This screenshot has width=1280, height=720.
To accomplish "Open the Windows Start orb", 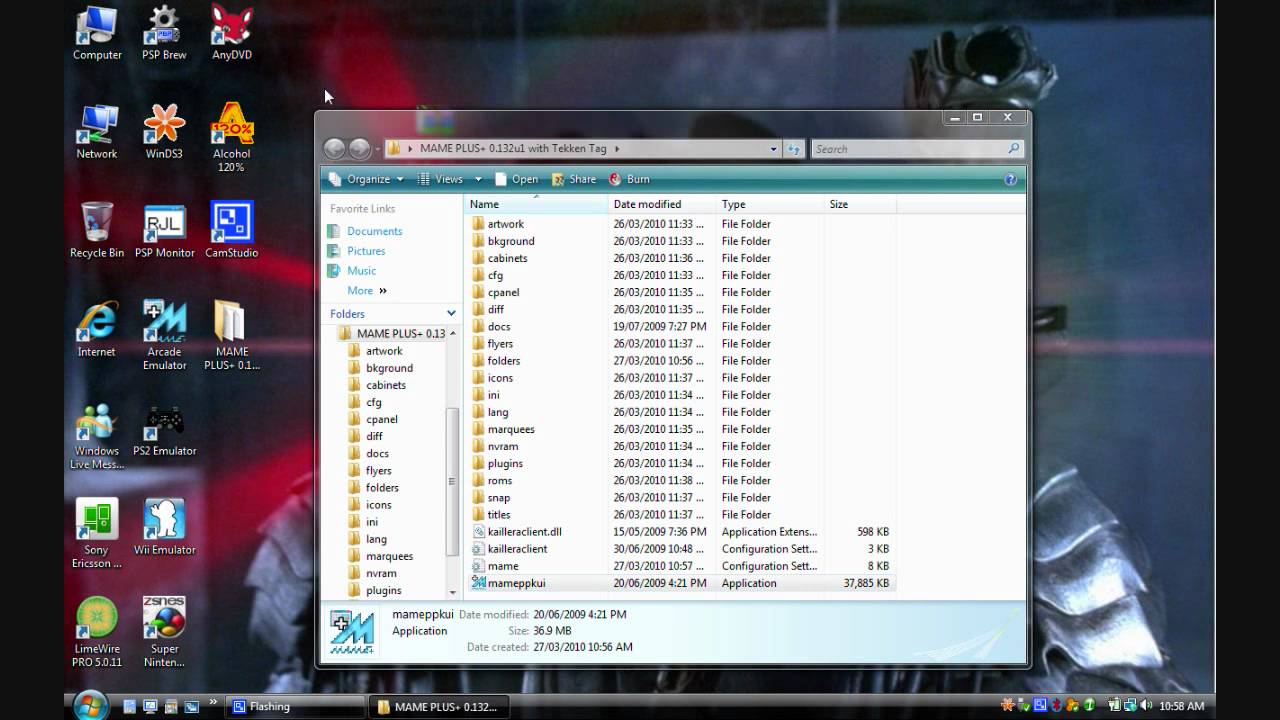I will coord(91,704).
